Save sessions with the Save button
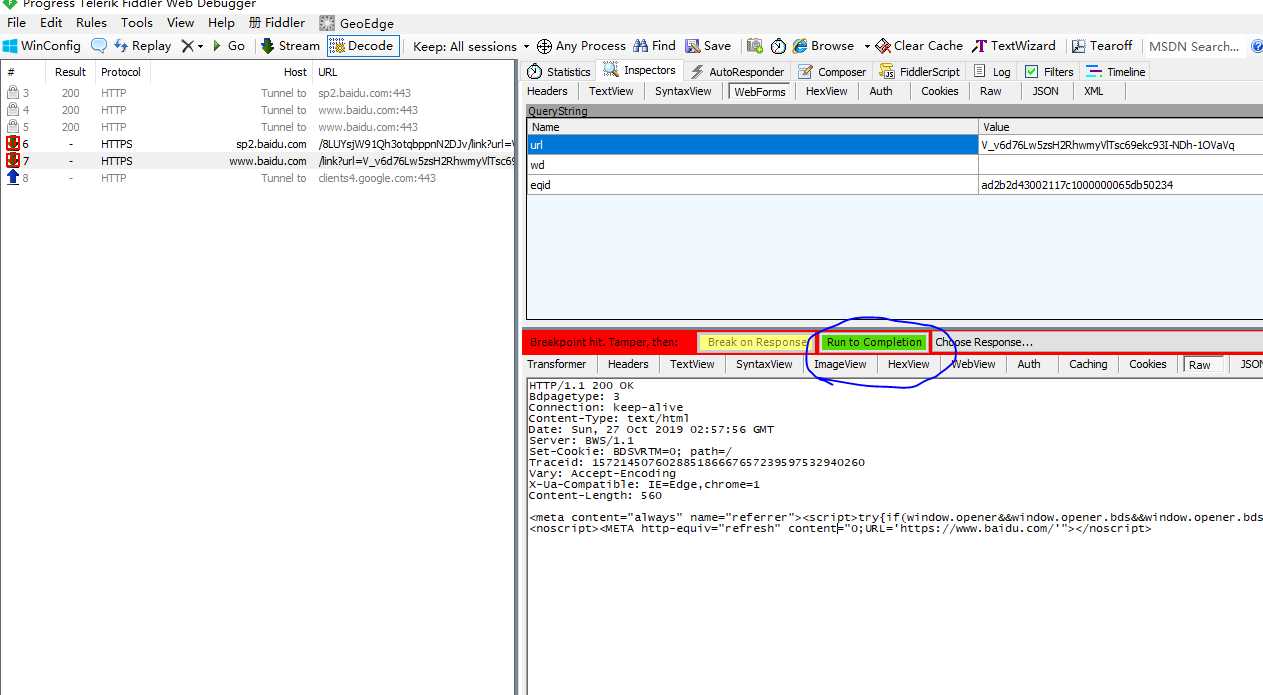This screenshot has height=695, width=1263. tap(708, 46)
